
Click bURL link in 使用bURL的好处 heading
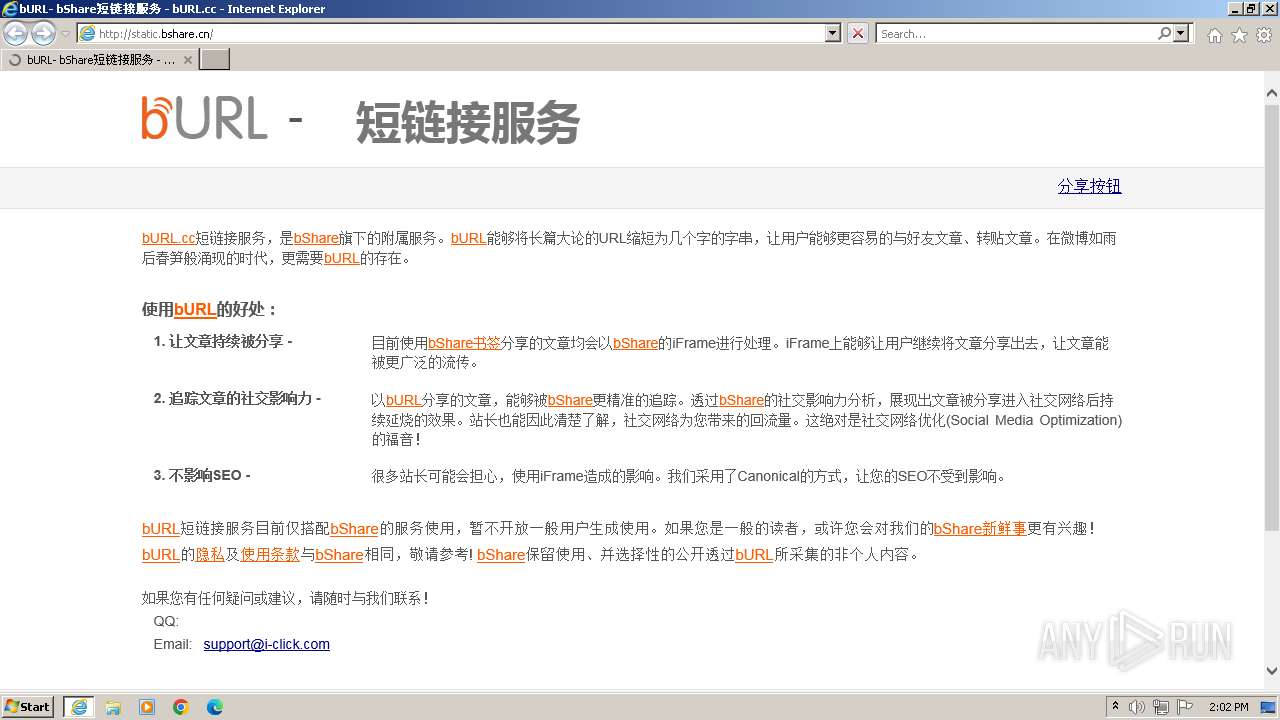tap(195, 309)
